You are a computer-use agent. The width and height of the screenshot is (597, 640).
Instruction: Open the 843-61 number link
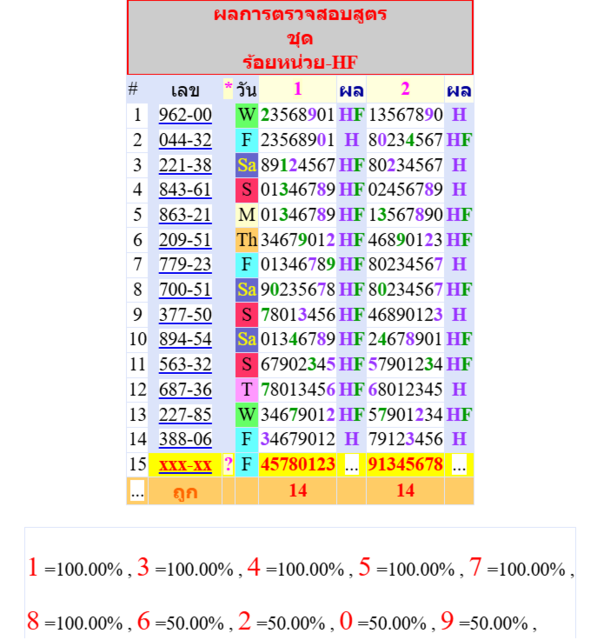(x=185, y=190)
